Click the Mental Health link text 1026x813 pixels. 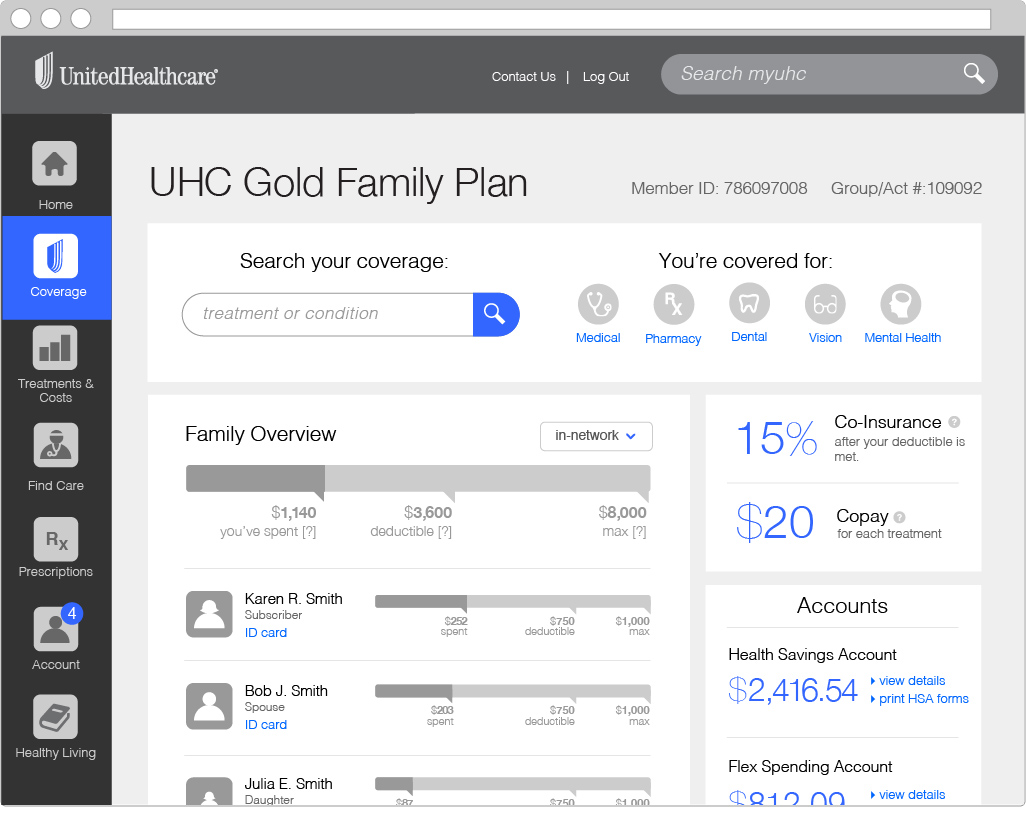coord(902,338)
